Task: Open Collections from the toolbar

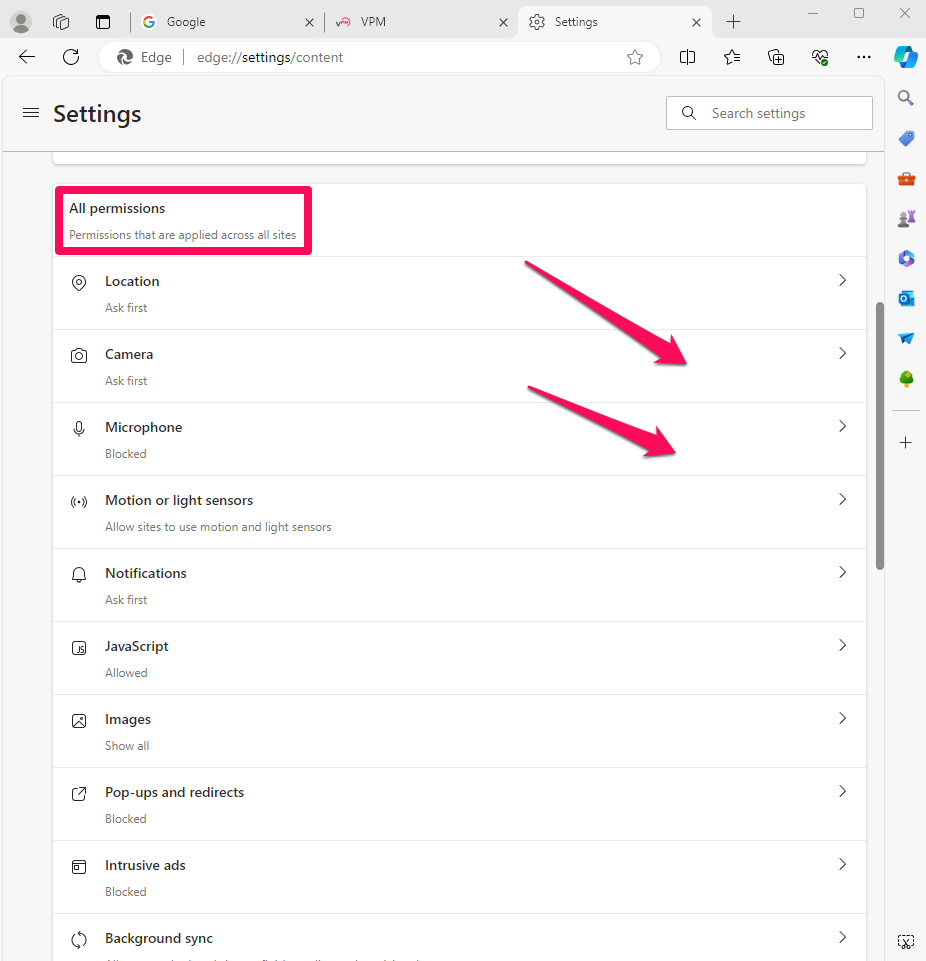Action: (x=776, y=57)
